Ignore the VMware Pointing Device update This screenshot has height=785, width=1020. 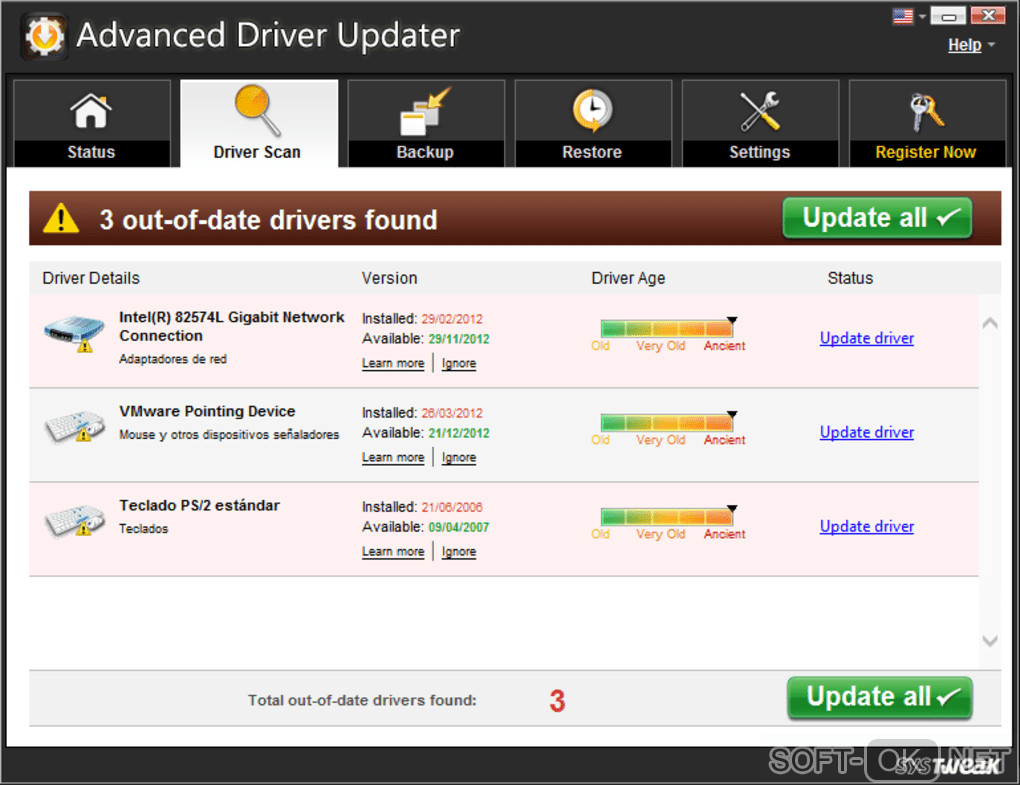point(459,458)
